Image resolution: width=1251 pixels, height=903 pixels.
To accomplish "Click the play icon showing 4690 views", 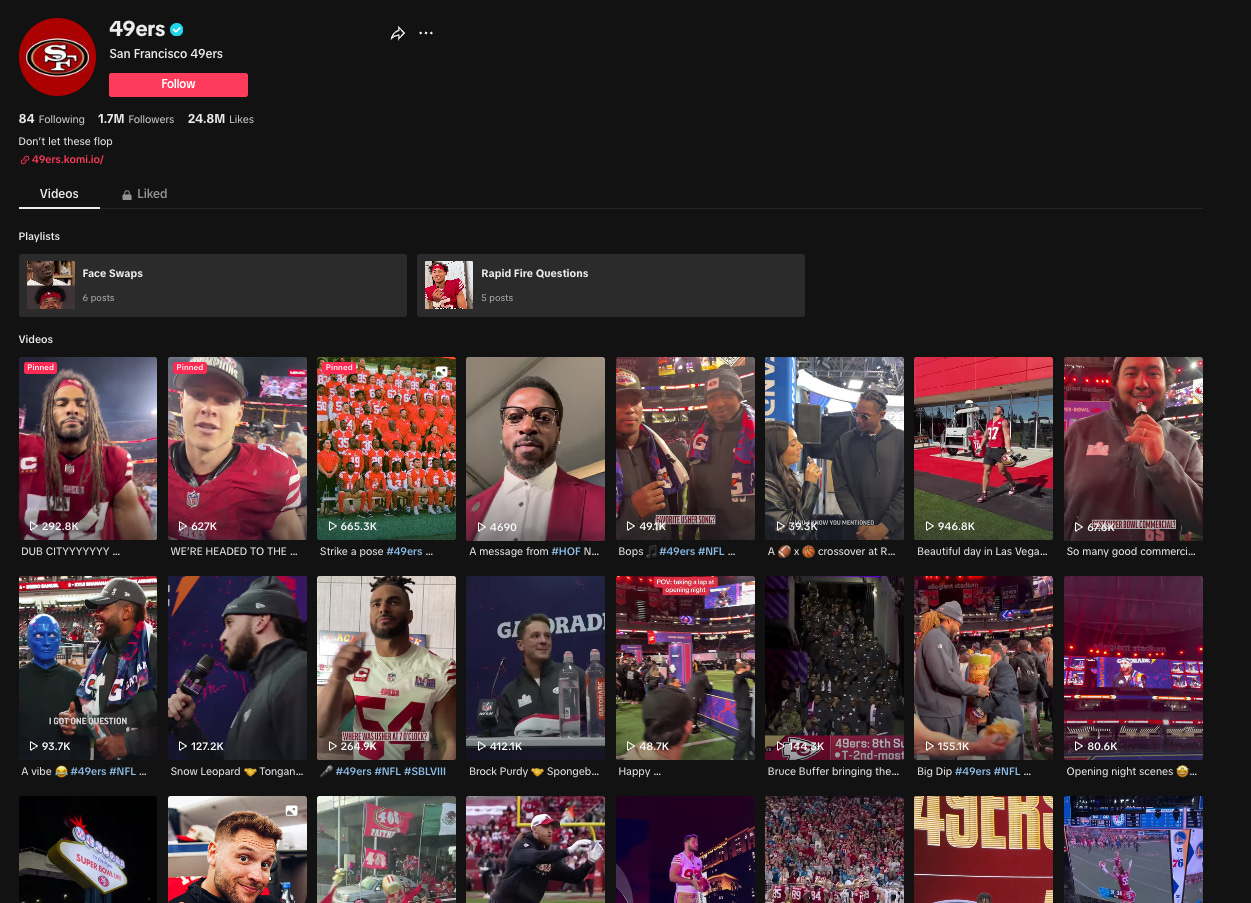I will 482,526.
